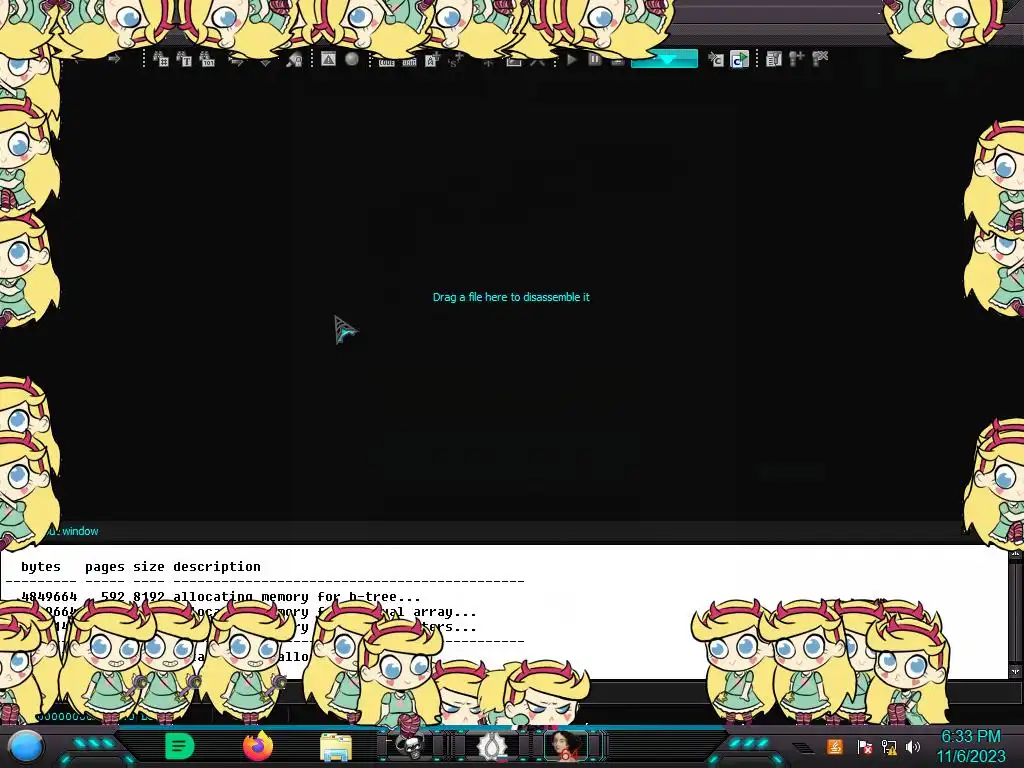Open the breakpoint list toolbar icon
This screenshot has height=768, width=1024.
point(773,59)
